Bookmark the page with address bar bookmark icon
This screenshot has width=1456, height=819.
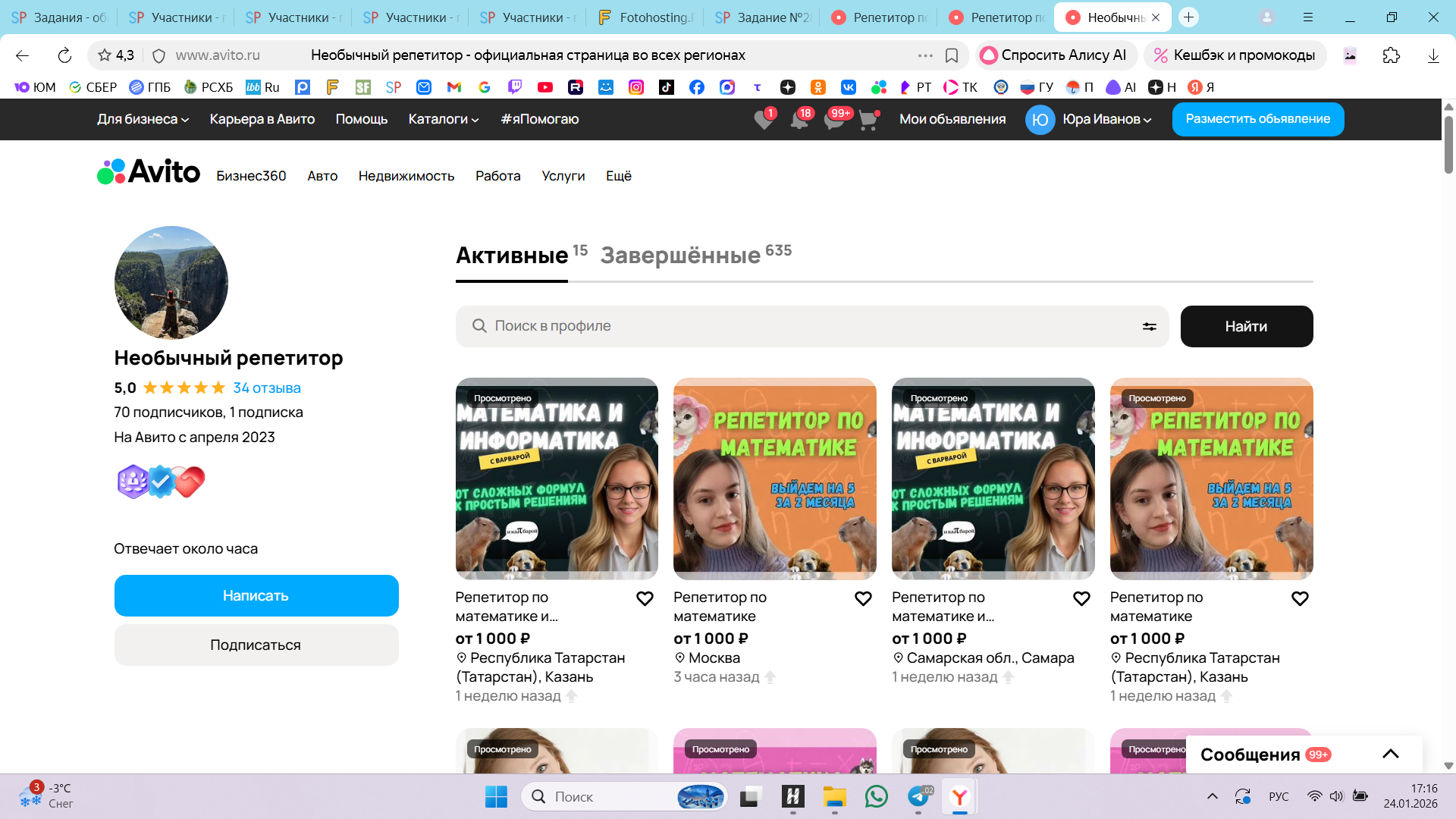pos(952,55)
